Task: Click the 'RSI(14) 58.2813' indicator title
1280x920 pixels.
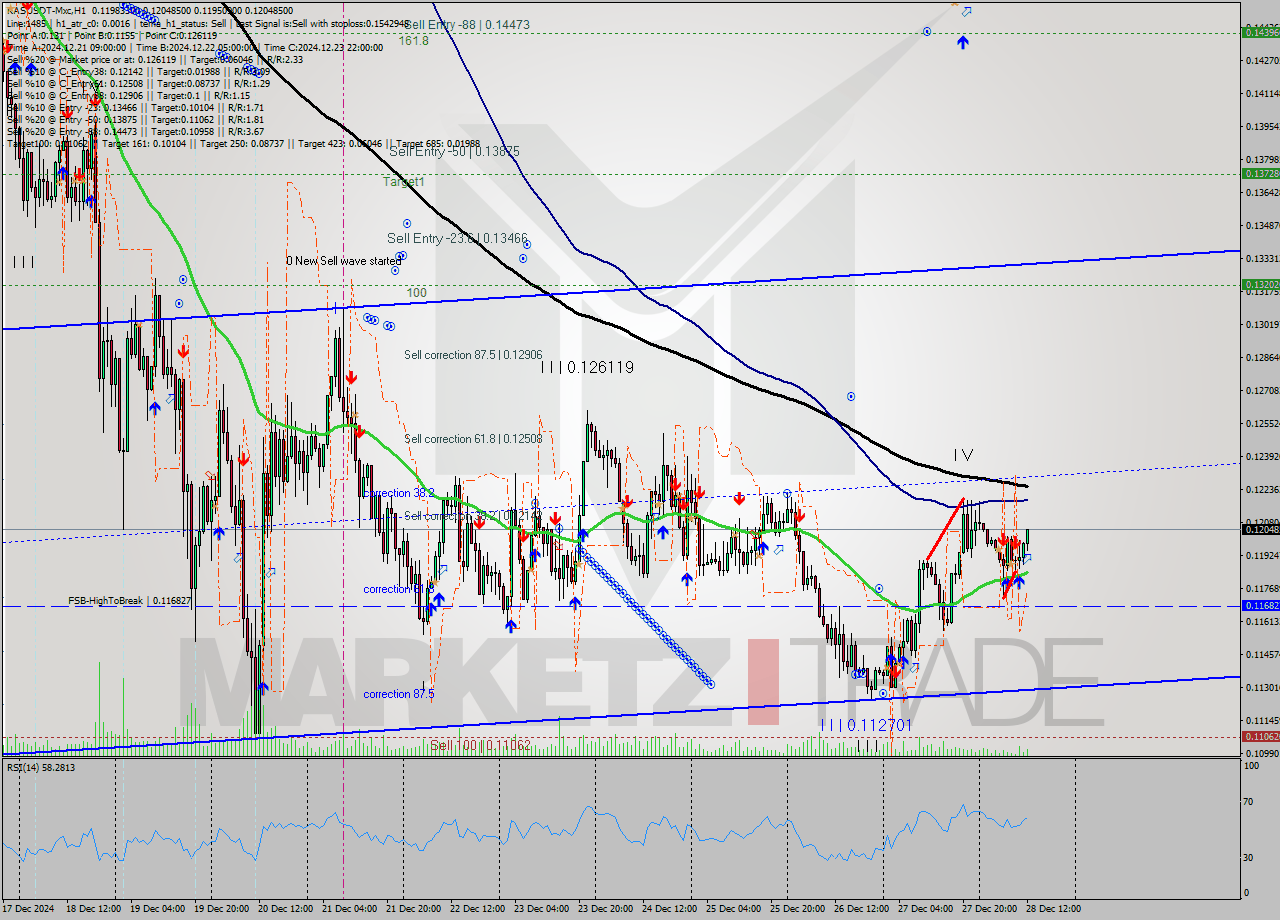Action: point(41,768)
